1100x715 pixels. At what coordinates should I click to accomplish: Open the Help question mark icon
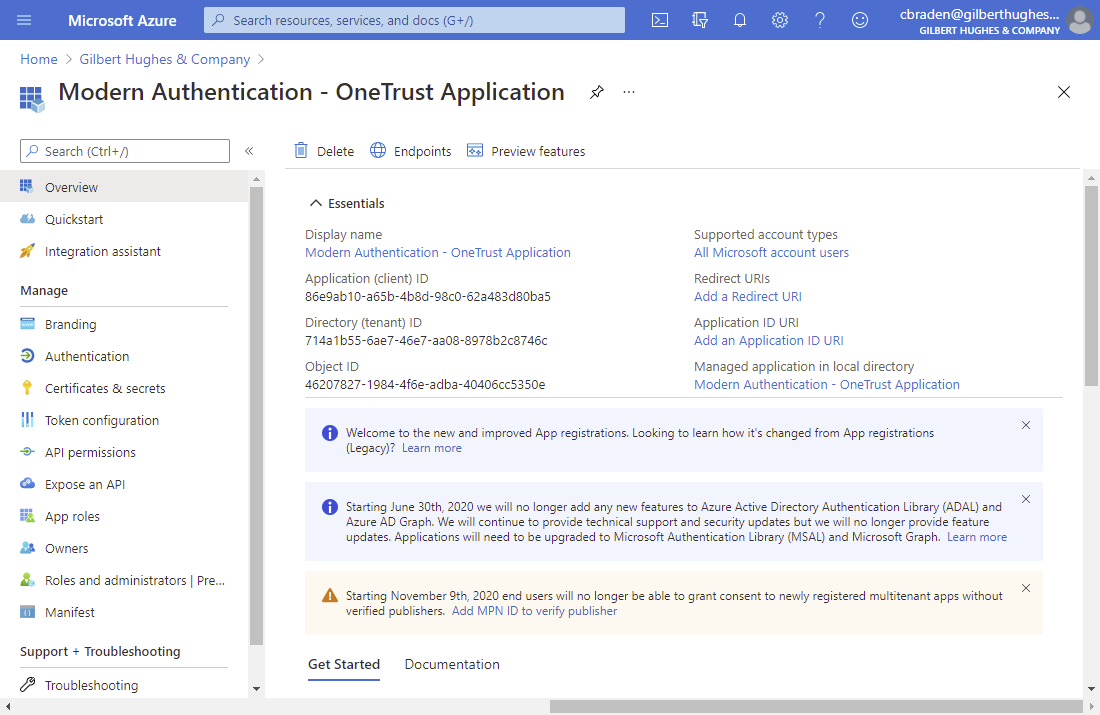[819, 20]
